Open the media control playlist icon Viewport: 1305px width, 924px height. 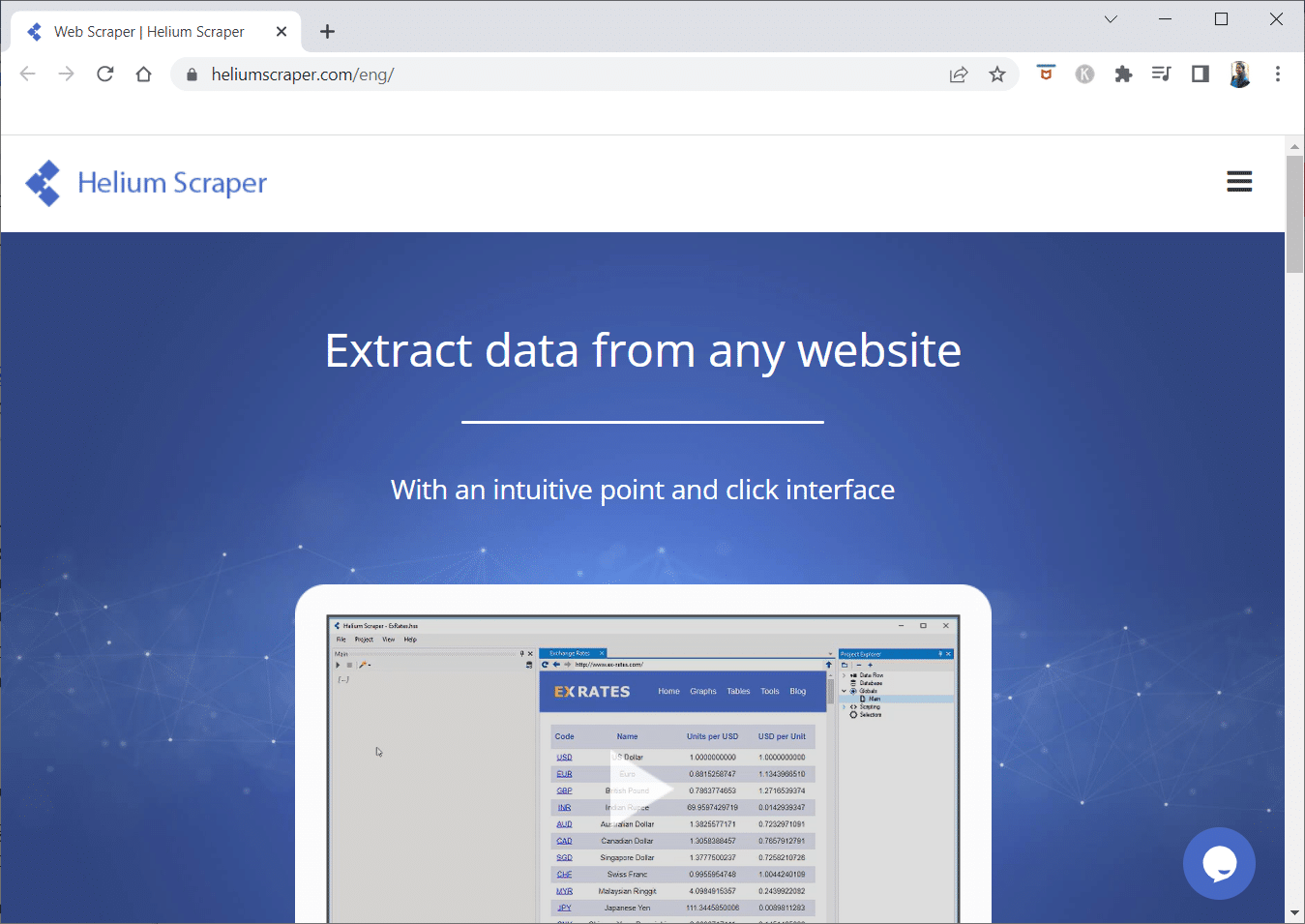click(x=1162, y=75)
